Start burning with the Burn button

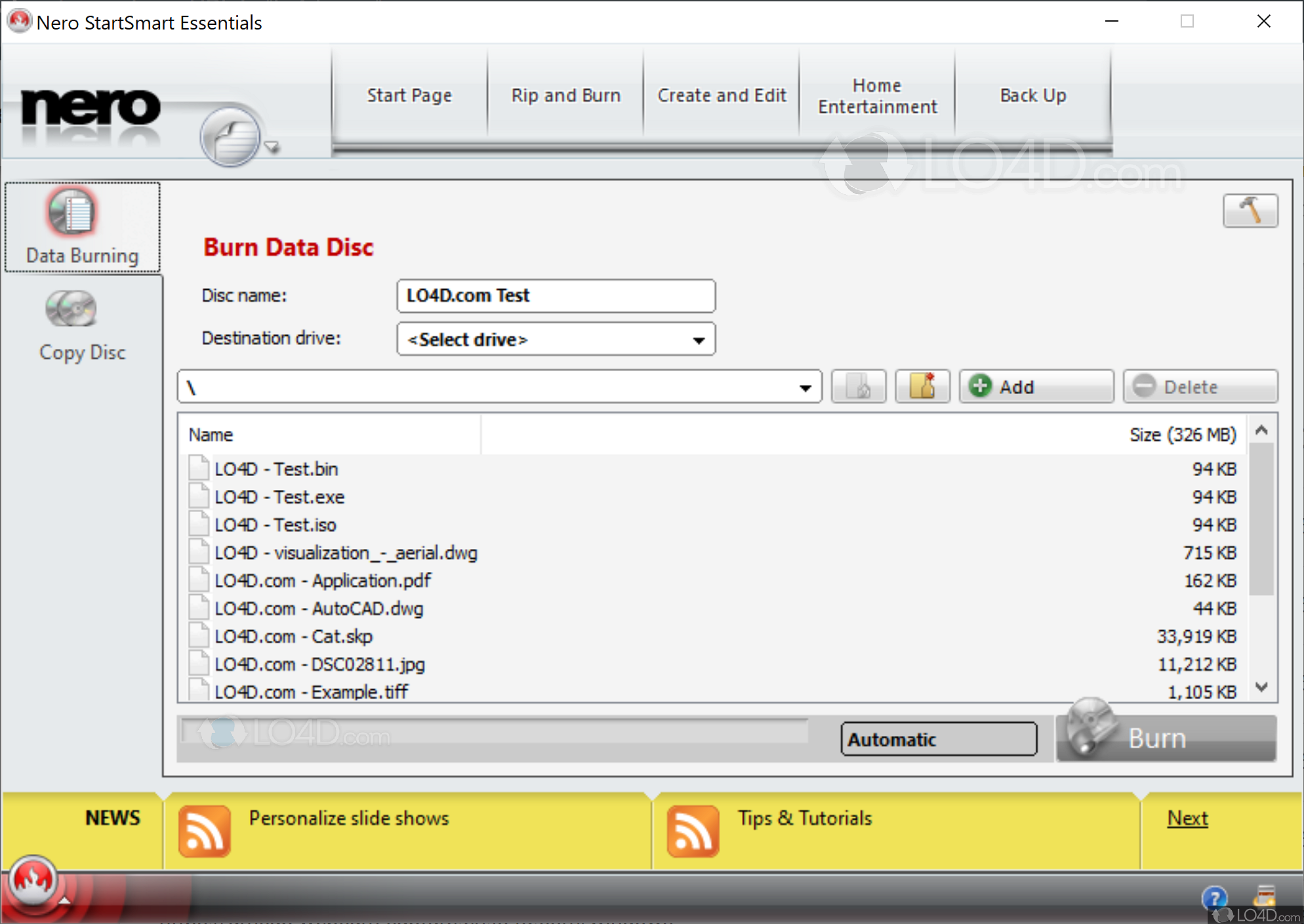[1166, 738]
